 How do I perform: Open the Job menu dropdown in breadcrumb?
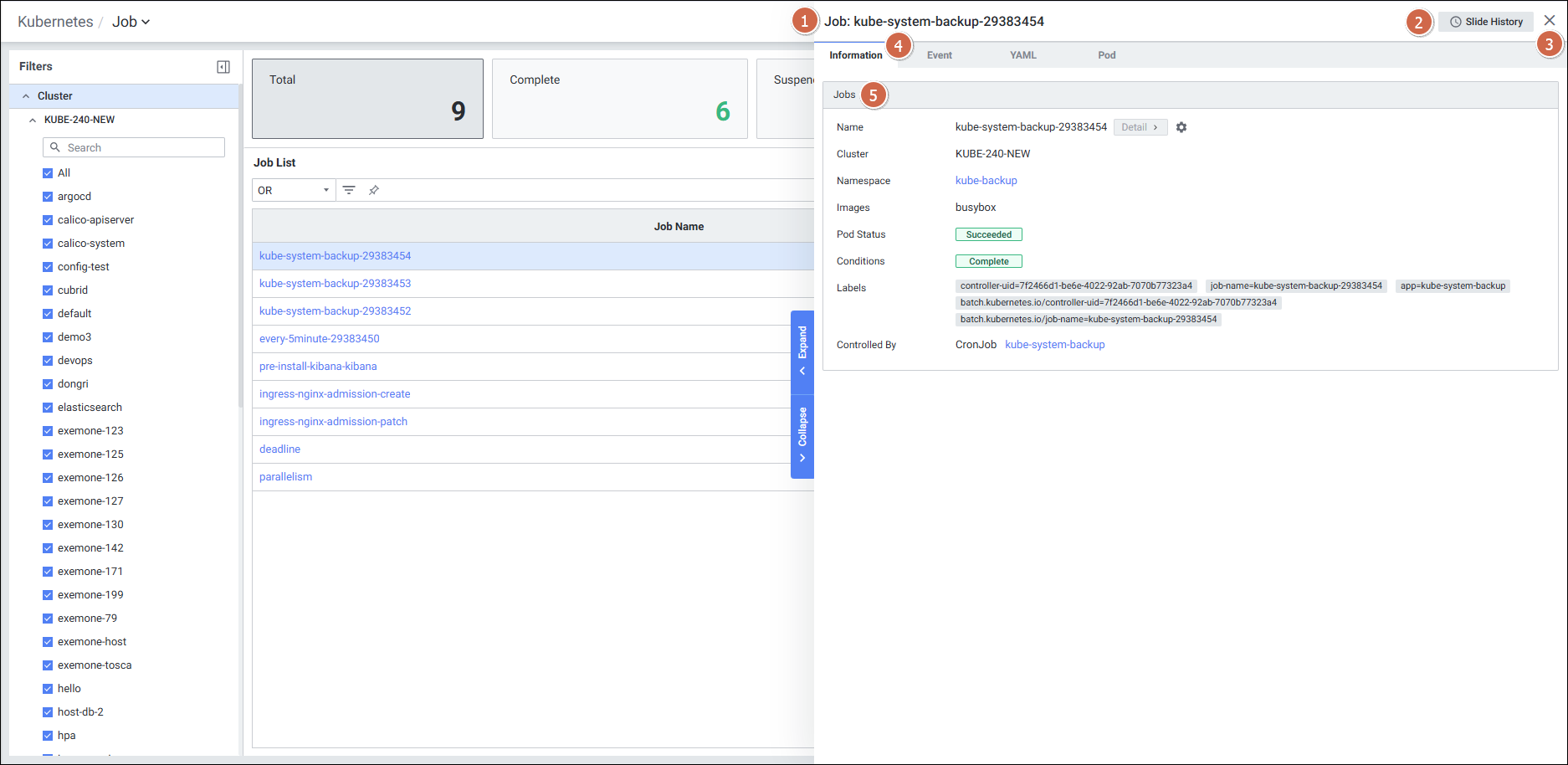click(131, 22)
